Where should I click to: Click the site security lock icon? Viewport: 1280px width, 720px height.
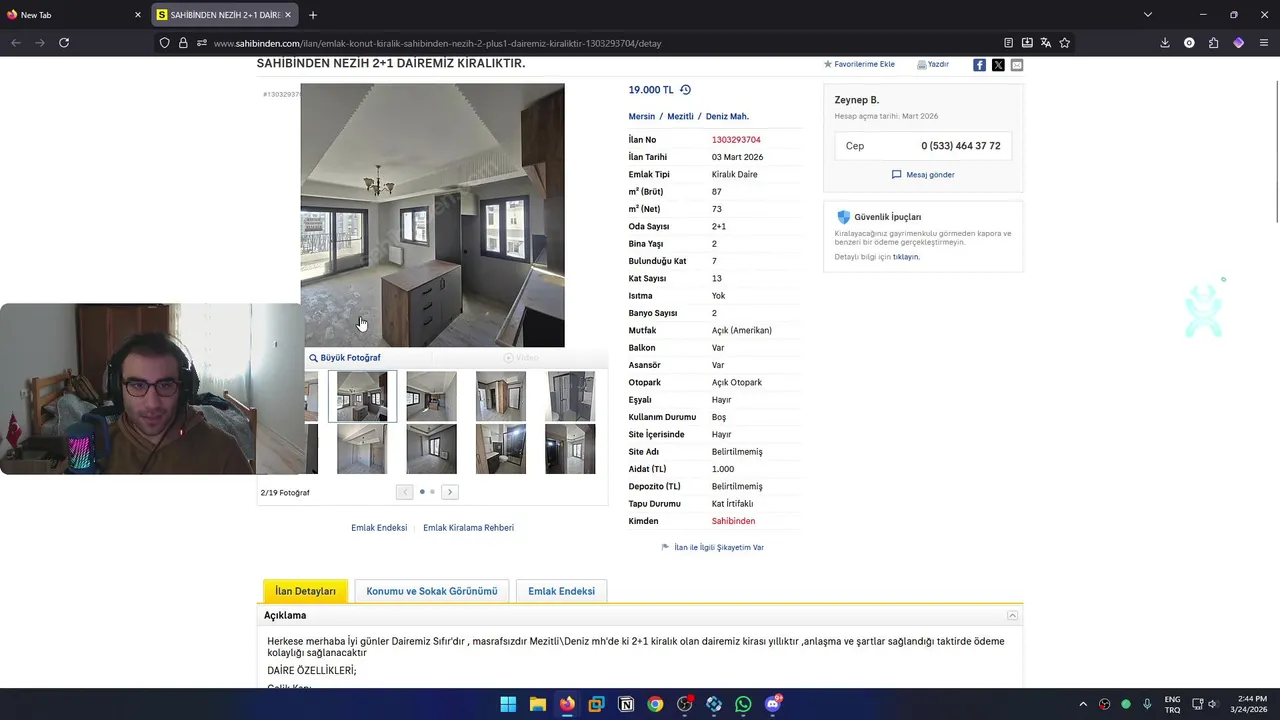(x=183, y=43)
